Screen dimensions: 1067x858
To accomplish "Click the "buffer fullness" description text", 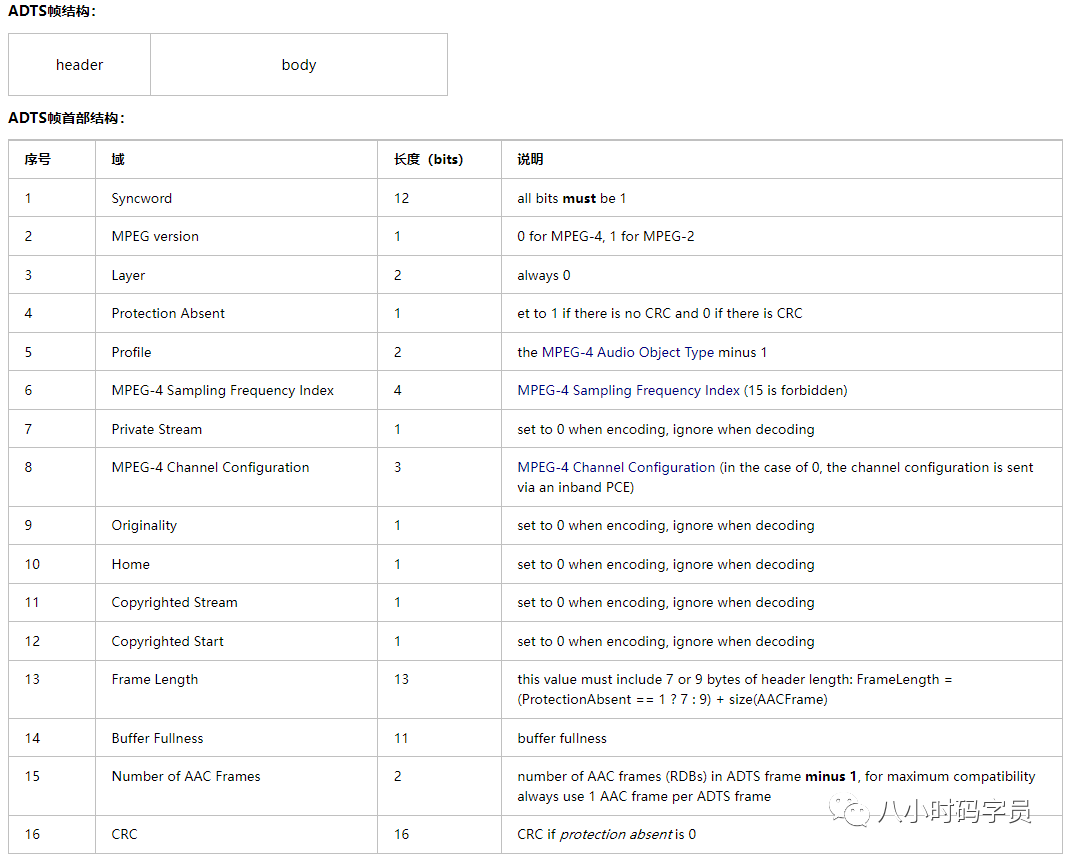I will [x=562, y=738].
